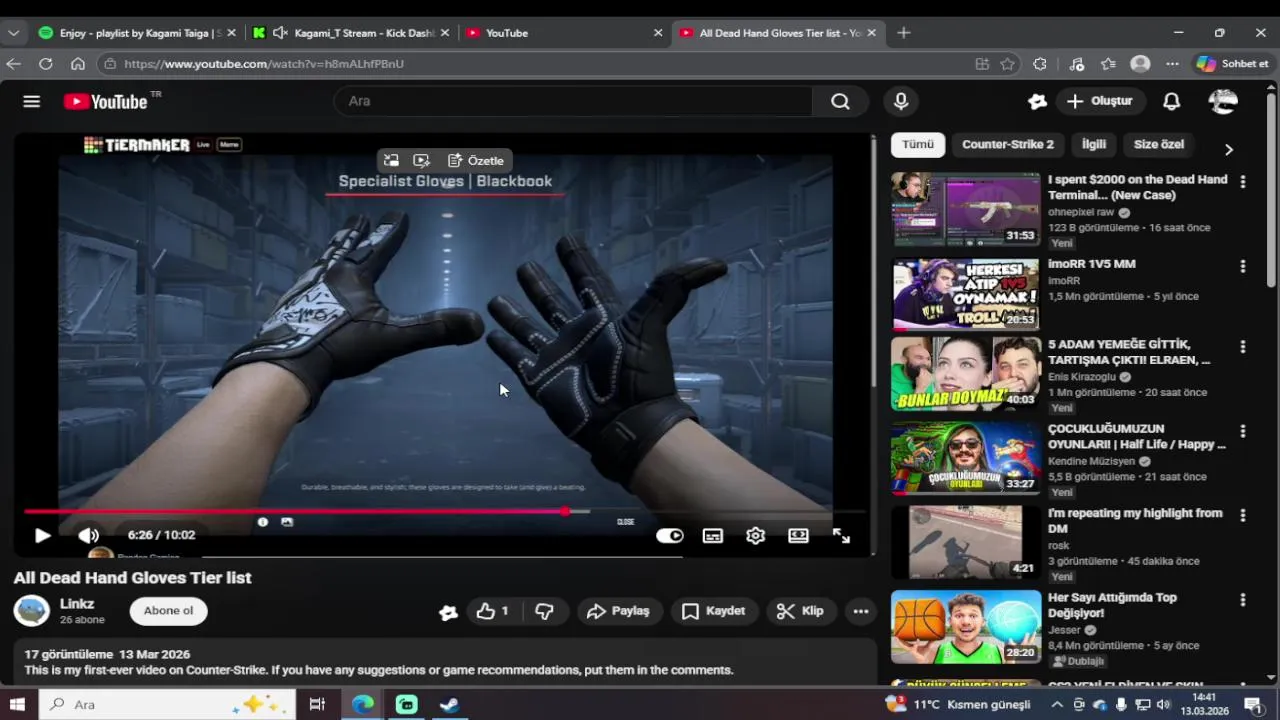
Task: Click the YouTube search magnifier button
Action: pos(840,101)
